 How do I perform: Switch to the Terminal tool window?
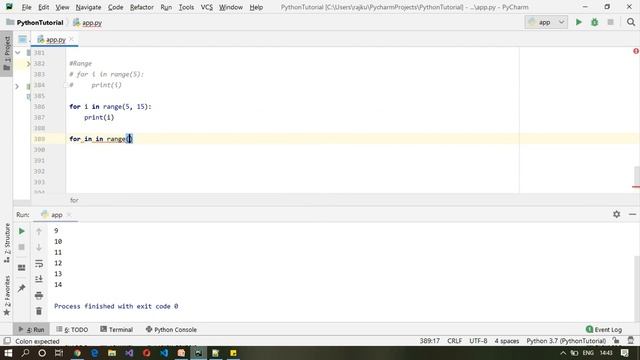[117, 329]
